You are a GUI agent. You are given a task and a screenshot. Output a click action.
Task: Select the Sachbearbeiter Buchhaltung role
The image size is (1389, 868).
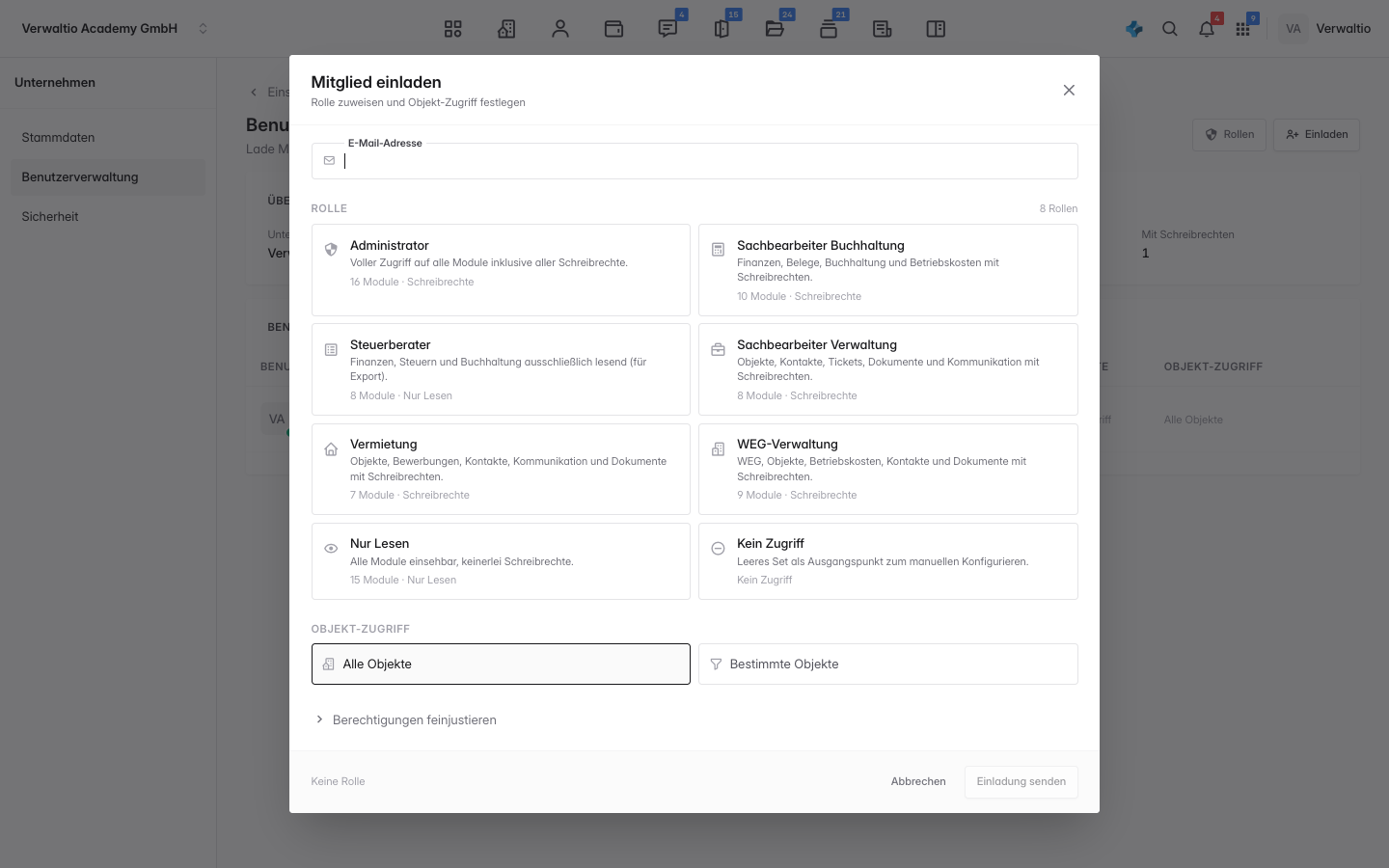click(887, 270)
